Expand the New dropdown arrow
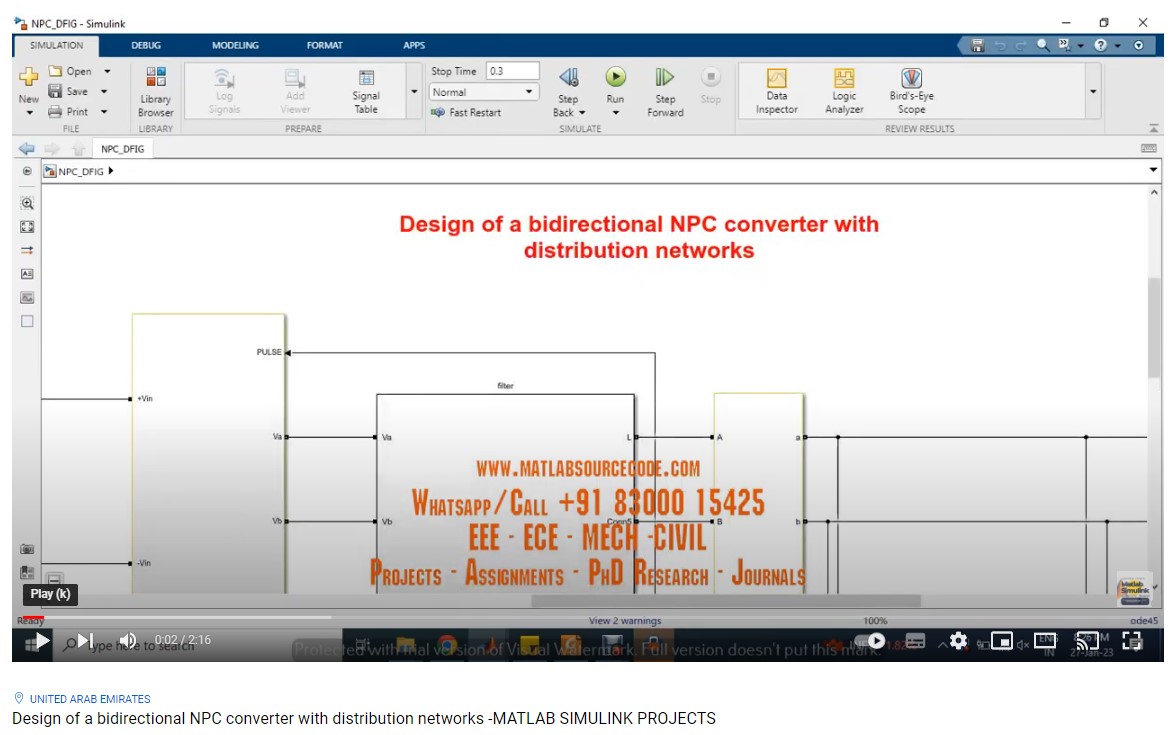The height and width of the screenshot is (735, 1176). pyautogui.click(x=29, y=112)
